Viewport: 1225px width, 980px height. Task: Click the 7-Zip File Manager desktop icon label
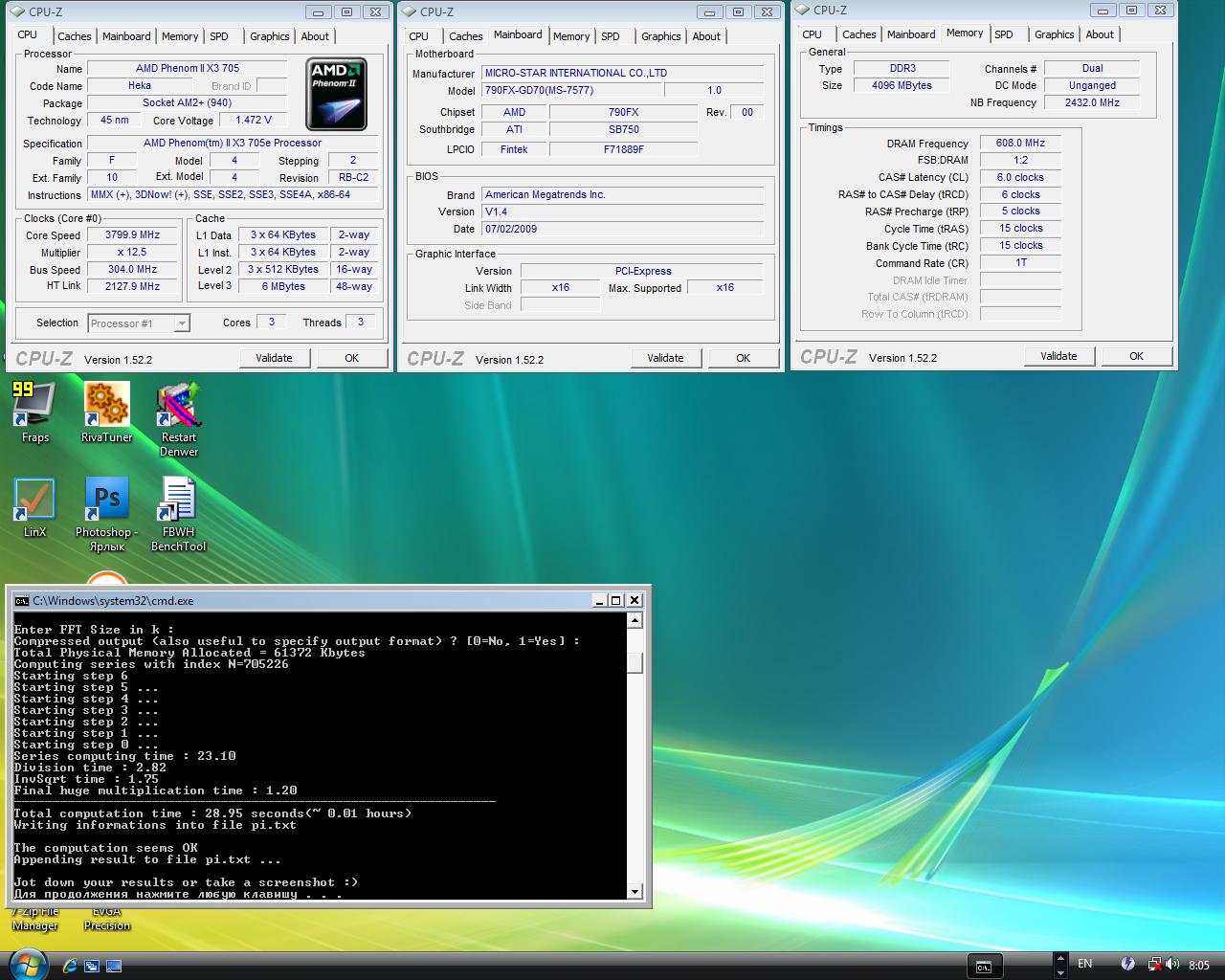35,919
